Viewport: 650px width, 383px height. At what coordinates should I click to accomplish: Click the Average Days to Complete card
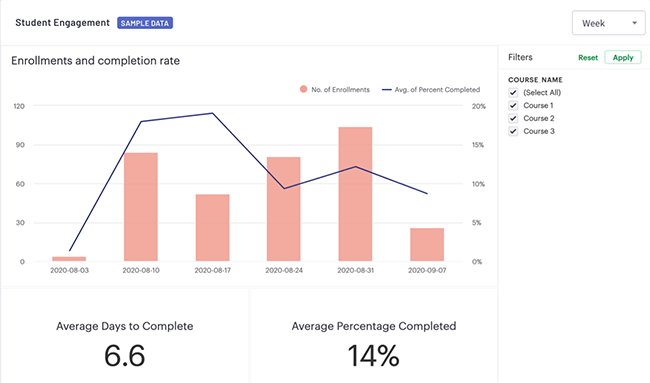124,336
